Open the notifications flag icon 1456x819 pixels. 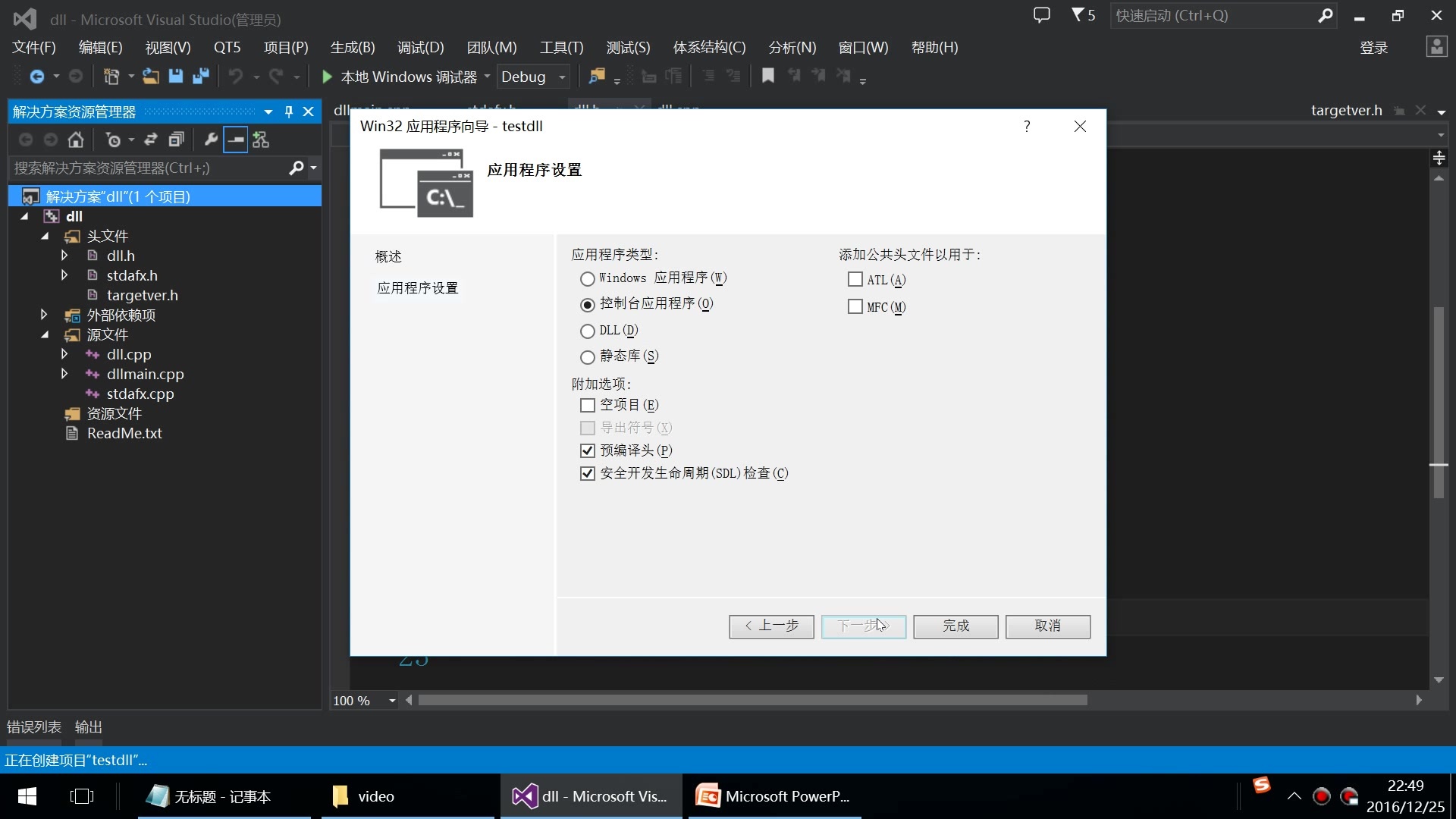coord(1083,15)
